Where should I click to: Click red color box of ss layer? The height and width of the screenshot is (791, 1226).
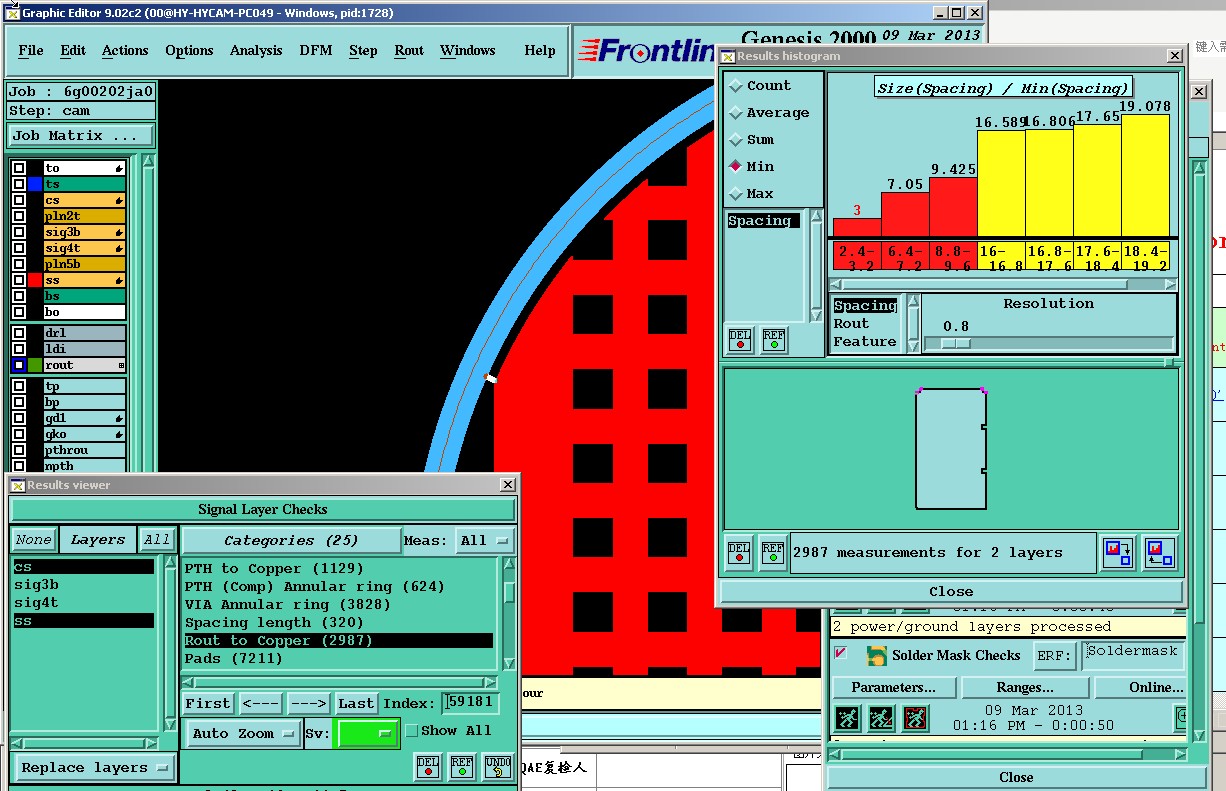tap(35, 280)
